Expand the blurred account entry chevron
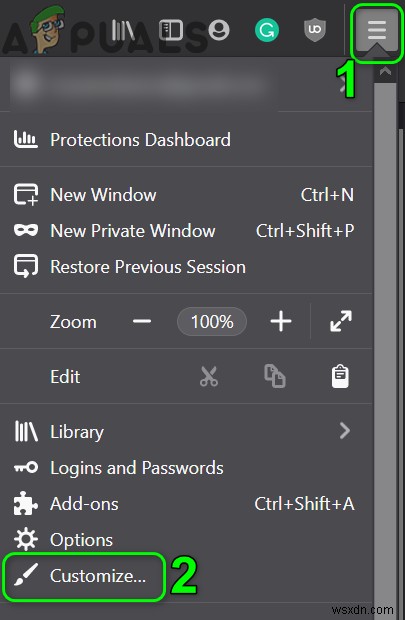This screenshot has height=620, width=405. pos(344,85)
